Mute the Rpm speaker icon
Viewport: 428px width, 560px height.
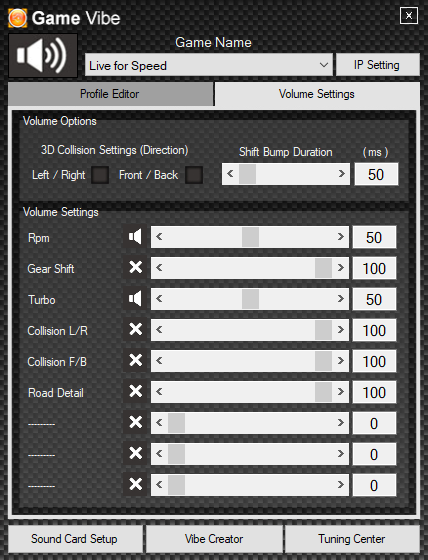[x=135, y=237]
